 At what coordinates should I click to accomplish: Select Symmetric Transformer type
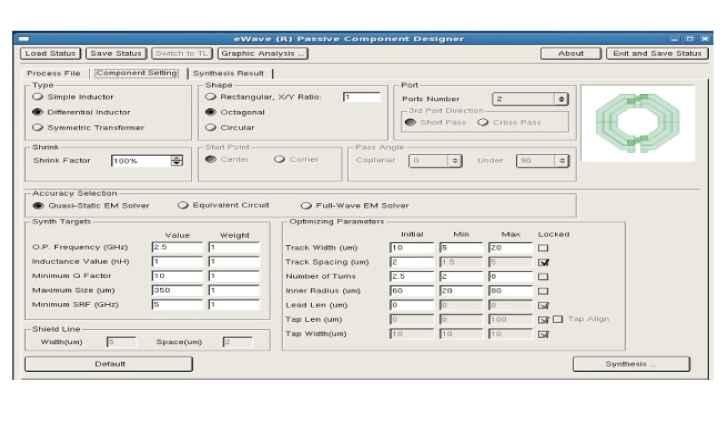tap(38, 127)
